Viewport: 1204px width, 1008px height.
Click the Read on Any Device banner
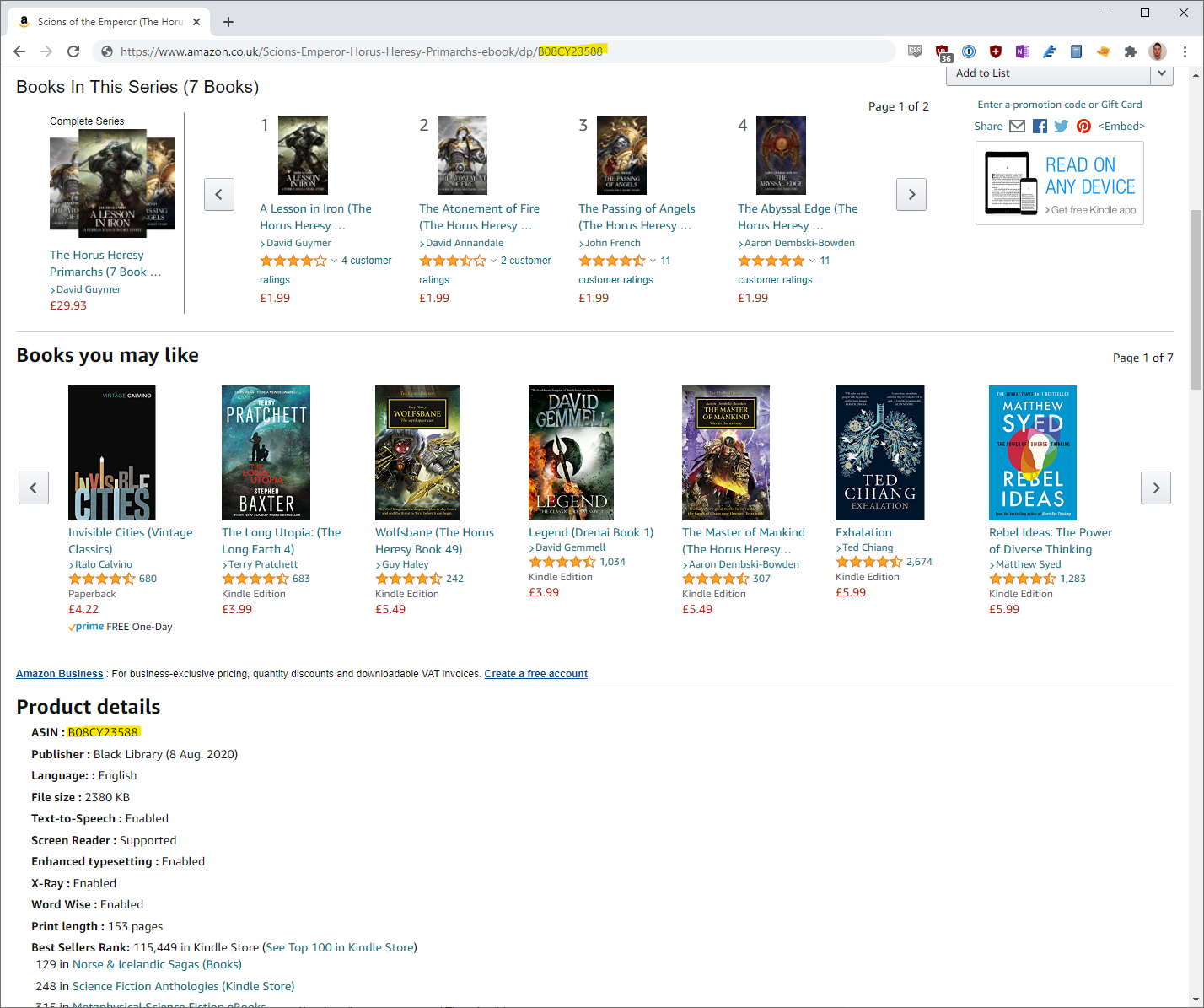click(1060, 183)
